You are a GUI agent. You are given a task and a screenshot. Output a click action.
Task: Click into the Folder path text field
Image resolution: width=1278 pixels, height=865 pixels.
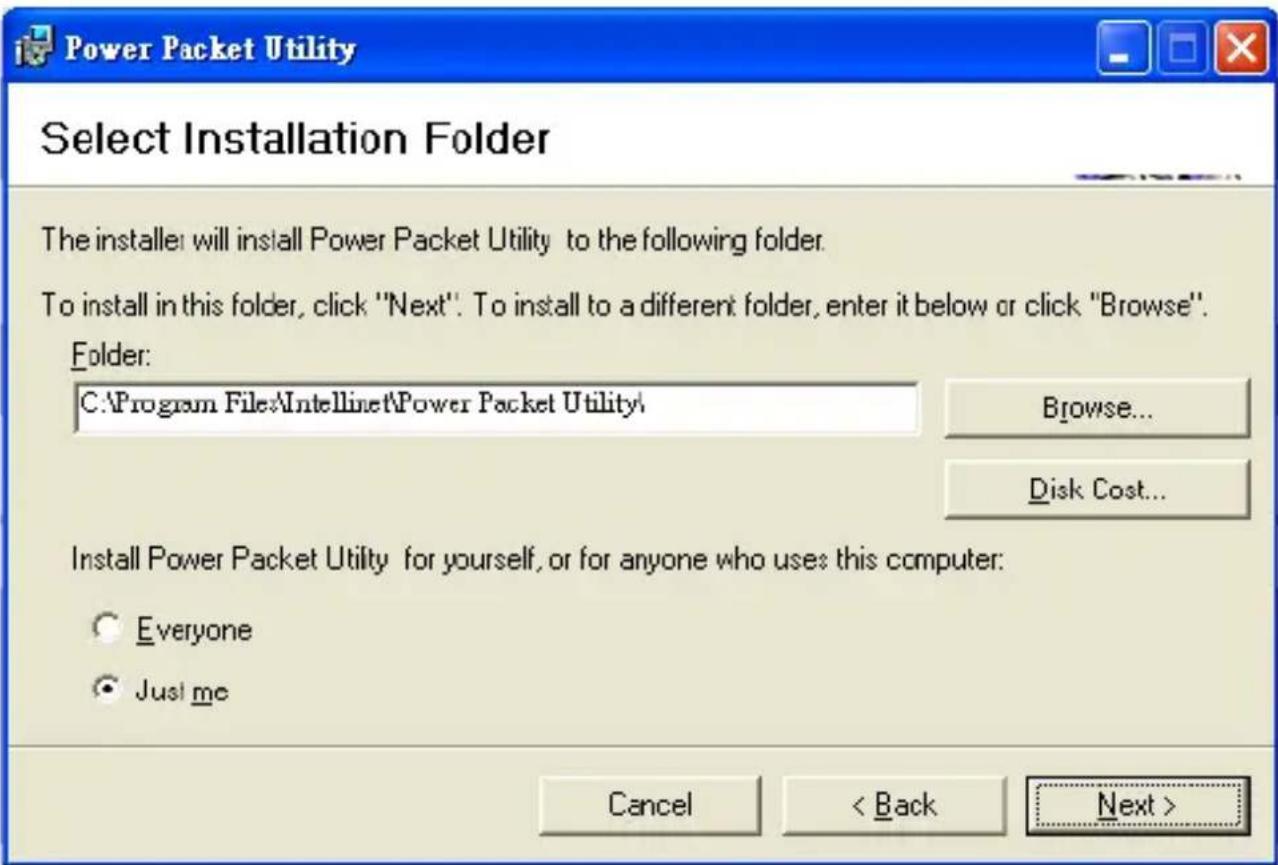pyautogui.click(x=495, y=407)
